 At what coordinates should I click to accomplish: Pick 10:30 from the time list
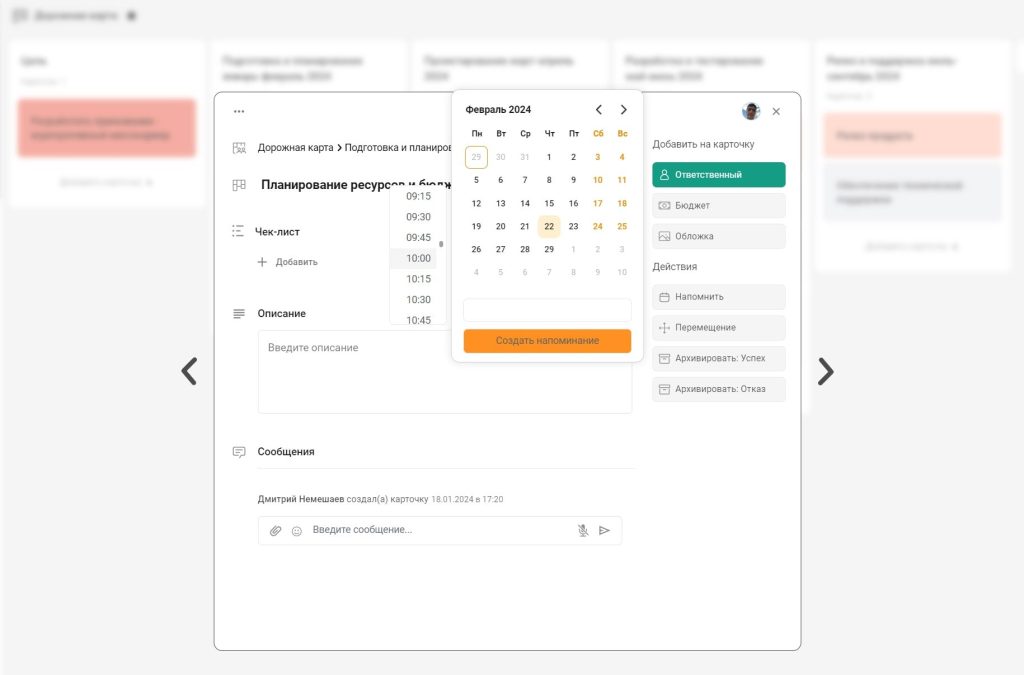(418, 300)
